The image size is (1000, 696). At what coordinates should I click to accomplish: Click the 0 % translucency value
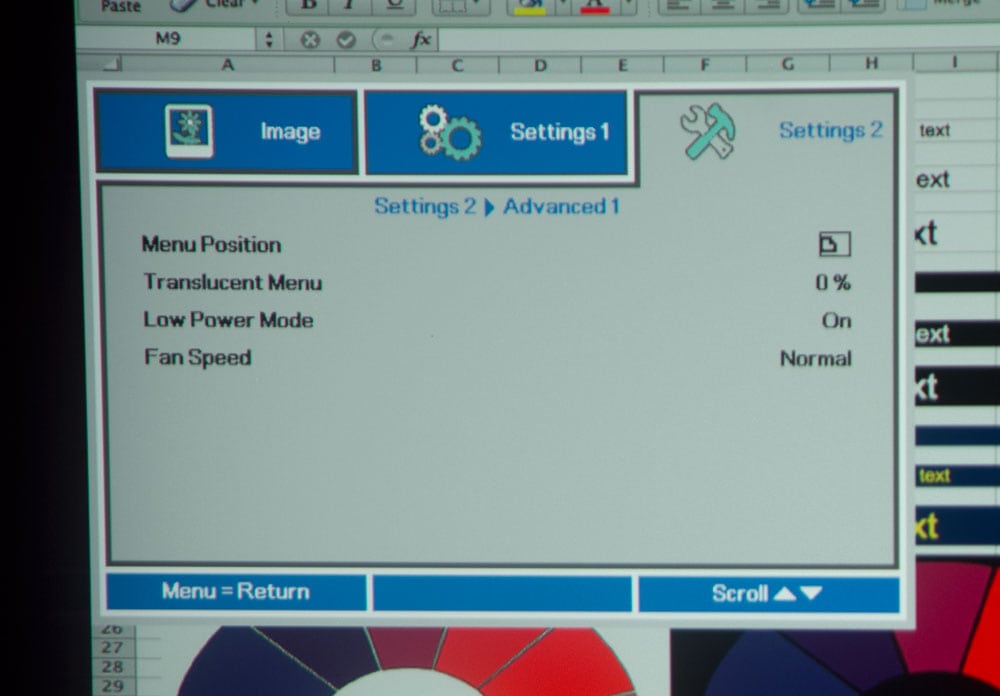coord(833,282)
